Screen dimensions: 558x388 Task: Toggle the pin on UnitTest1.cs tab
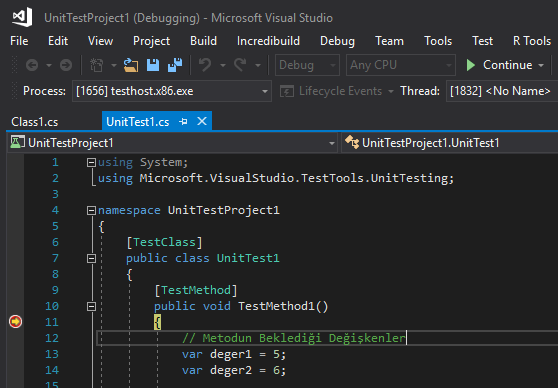183,122
